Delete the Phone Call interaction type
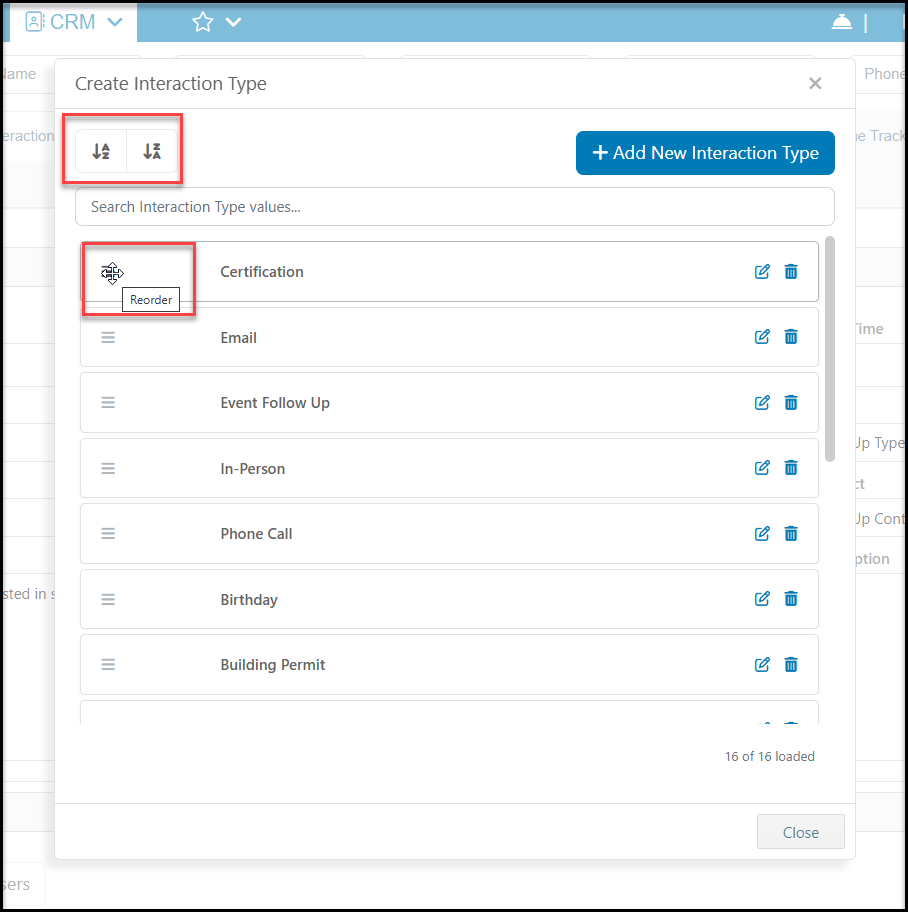Image resolution: width=908 pixels, height=912 pixels. (x=791, y=533)
